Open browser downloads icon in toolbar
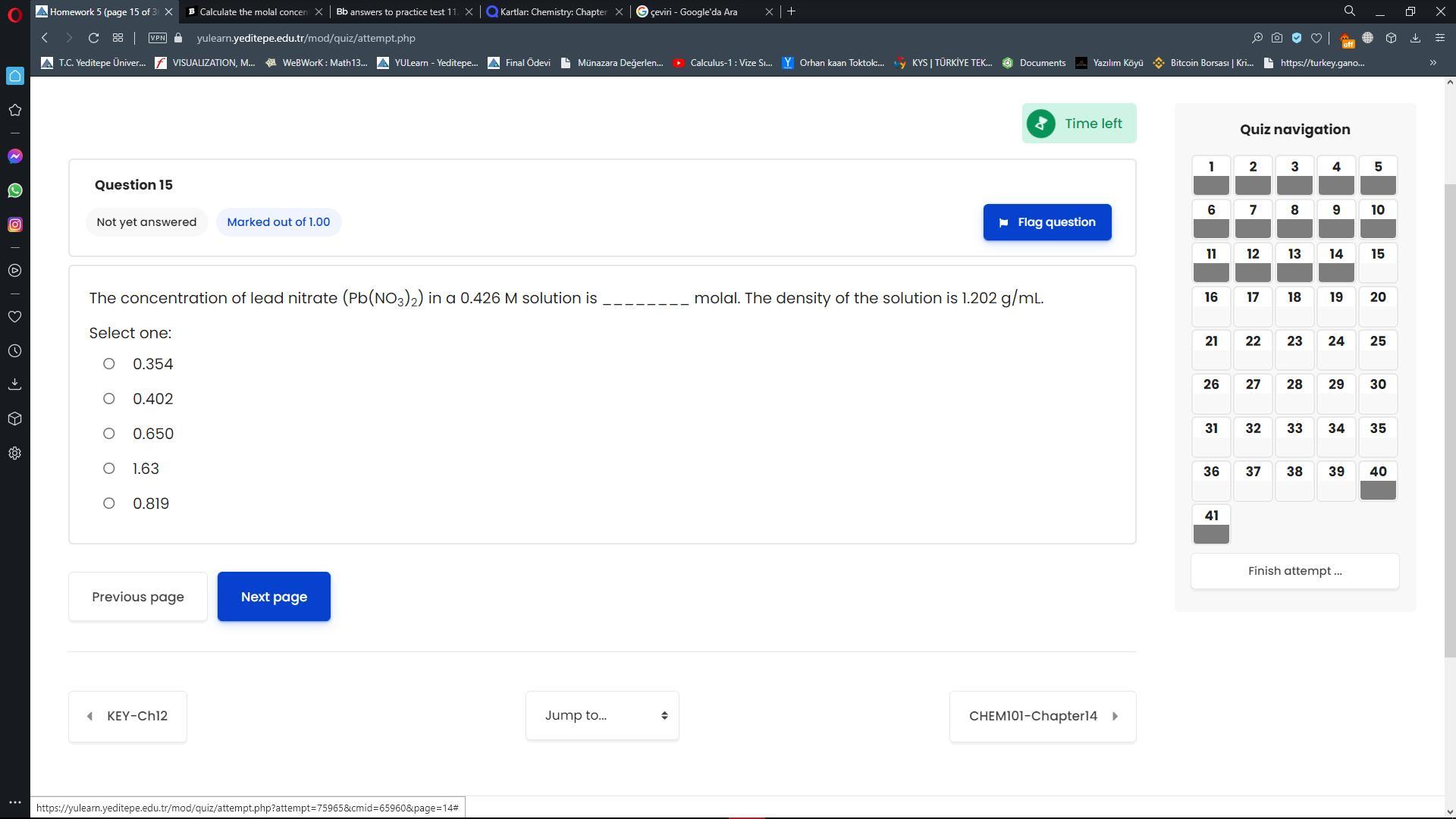The height and width of the screenshot is (819, 1456). (x=1415, y=38)
